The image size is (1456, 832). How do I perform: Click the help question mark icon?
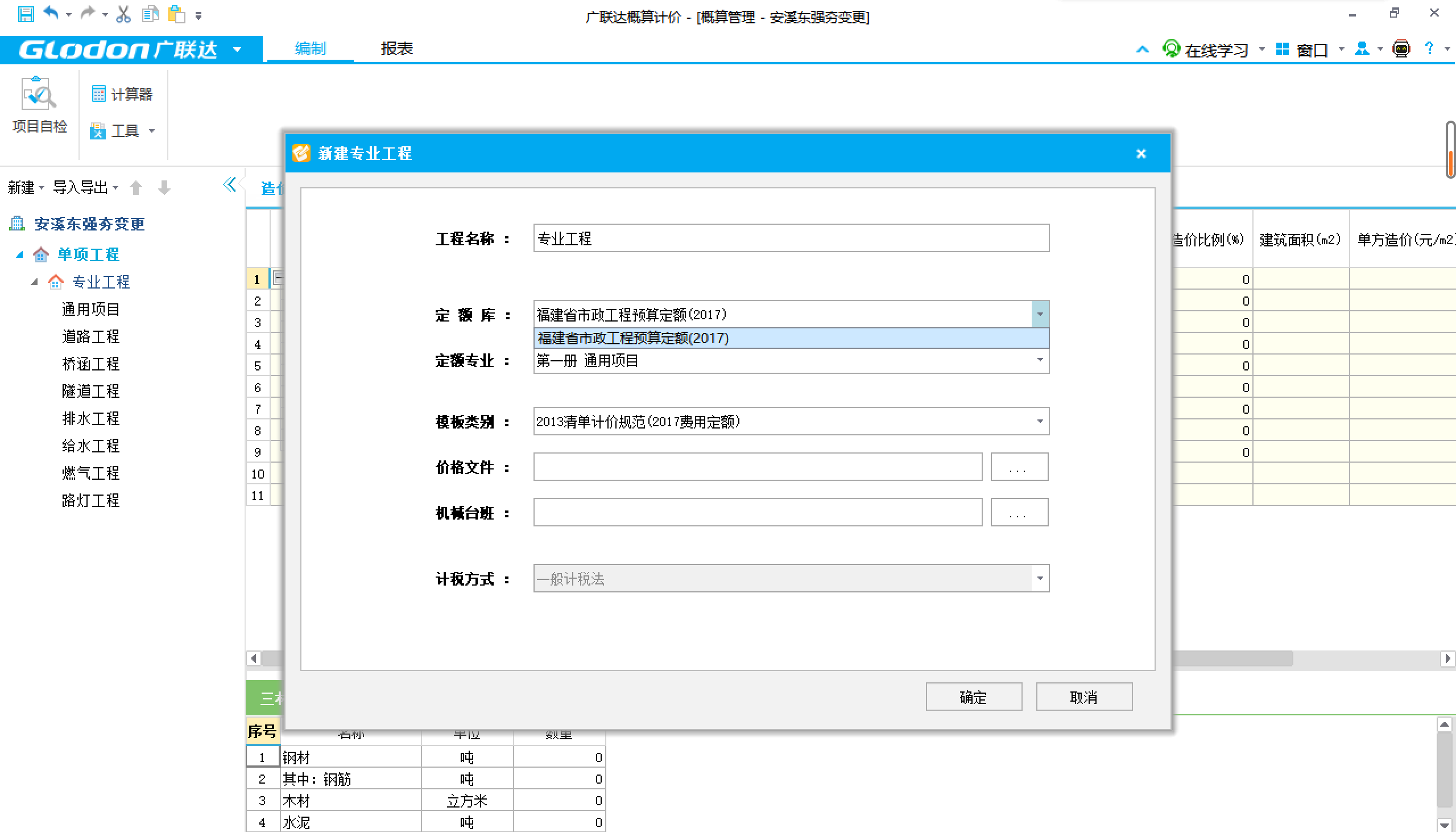[x=1429, y=48]
